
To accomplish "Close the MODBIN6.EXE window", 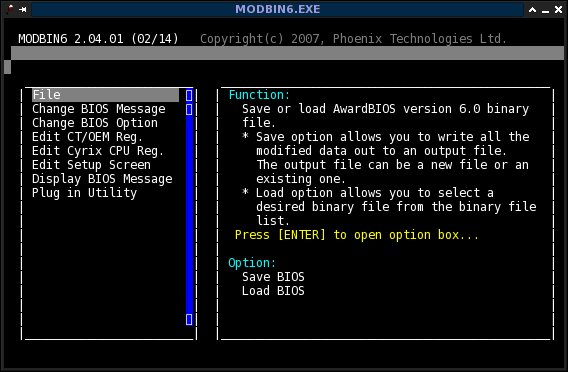I will tap(559, 10).
